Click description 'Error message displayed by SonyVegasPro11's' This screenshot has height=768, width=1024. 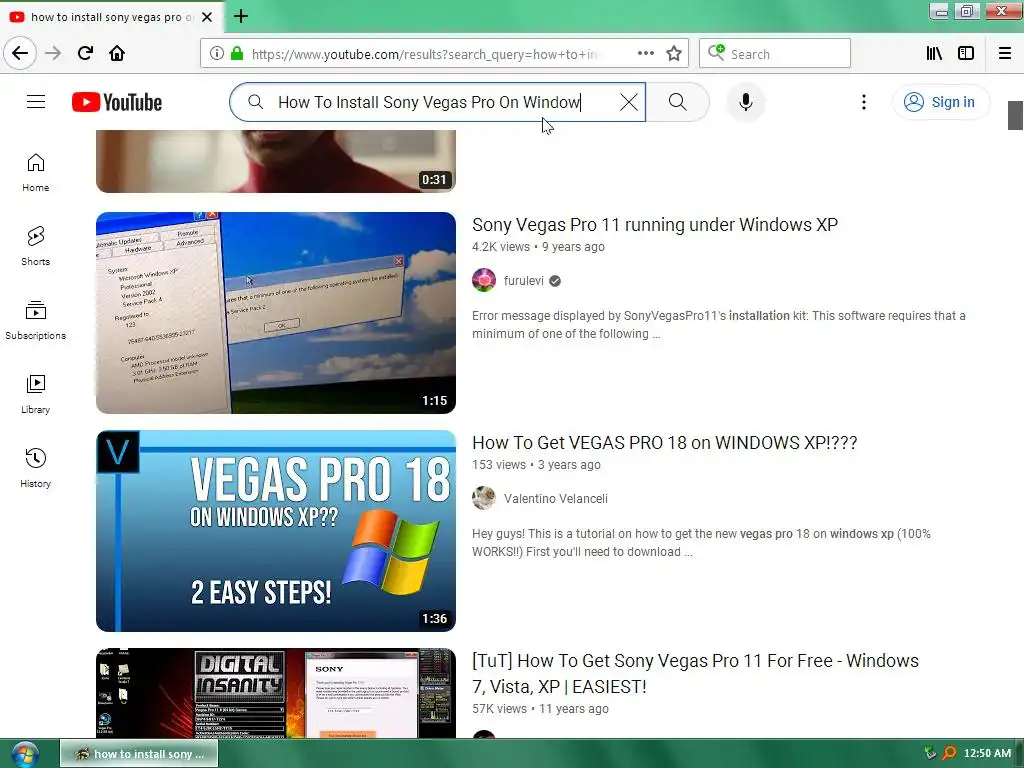718,325
